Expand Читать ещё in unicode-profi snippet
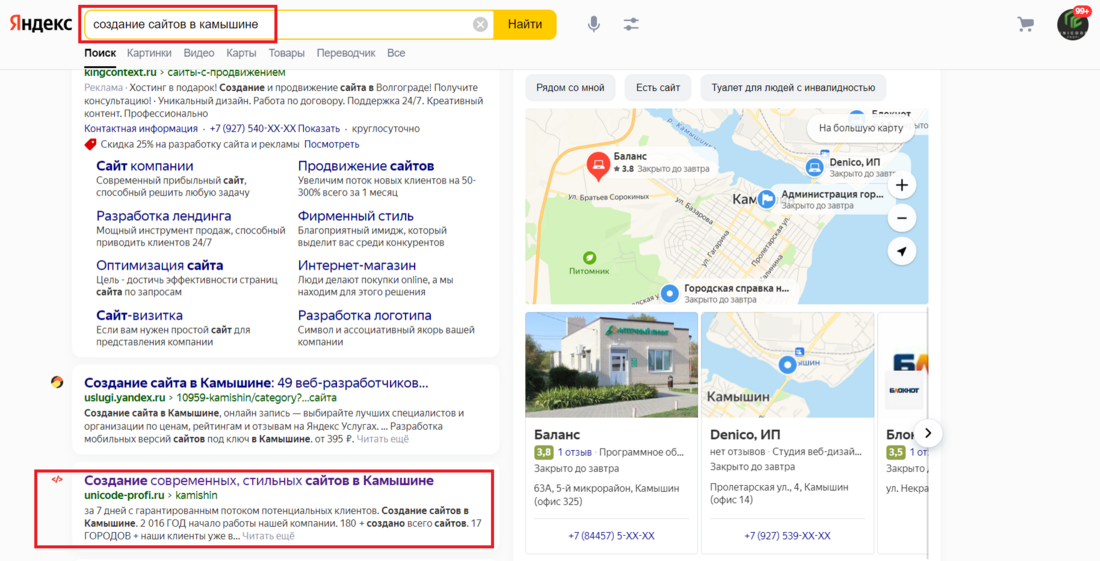This screenshot has height=561, width=1100. click(x=269, y=536)
